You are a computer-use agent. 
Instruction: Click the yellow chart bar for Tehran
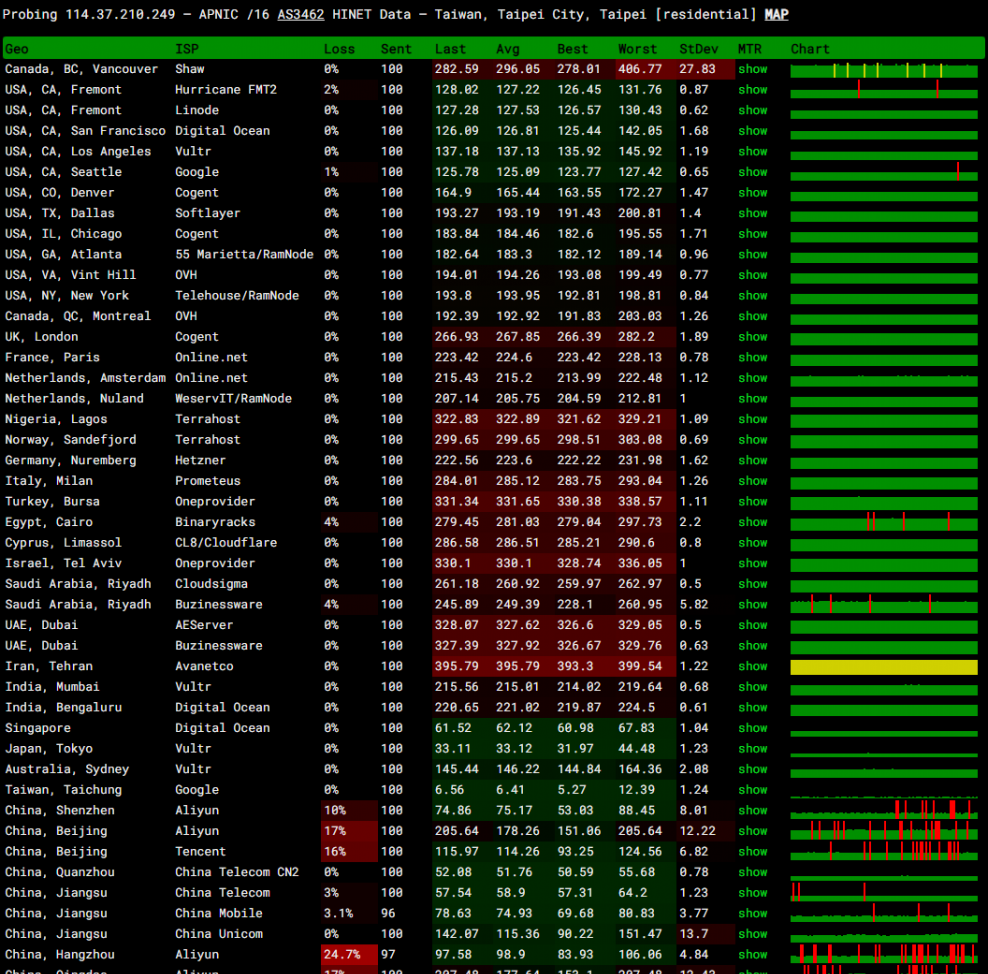tap(883, 667)
